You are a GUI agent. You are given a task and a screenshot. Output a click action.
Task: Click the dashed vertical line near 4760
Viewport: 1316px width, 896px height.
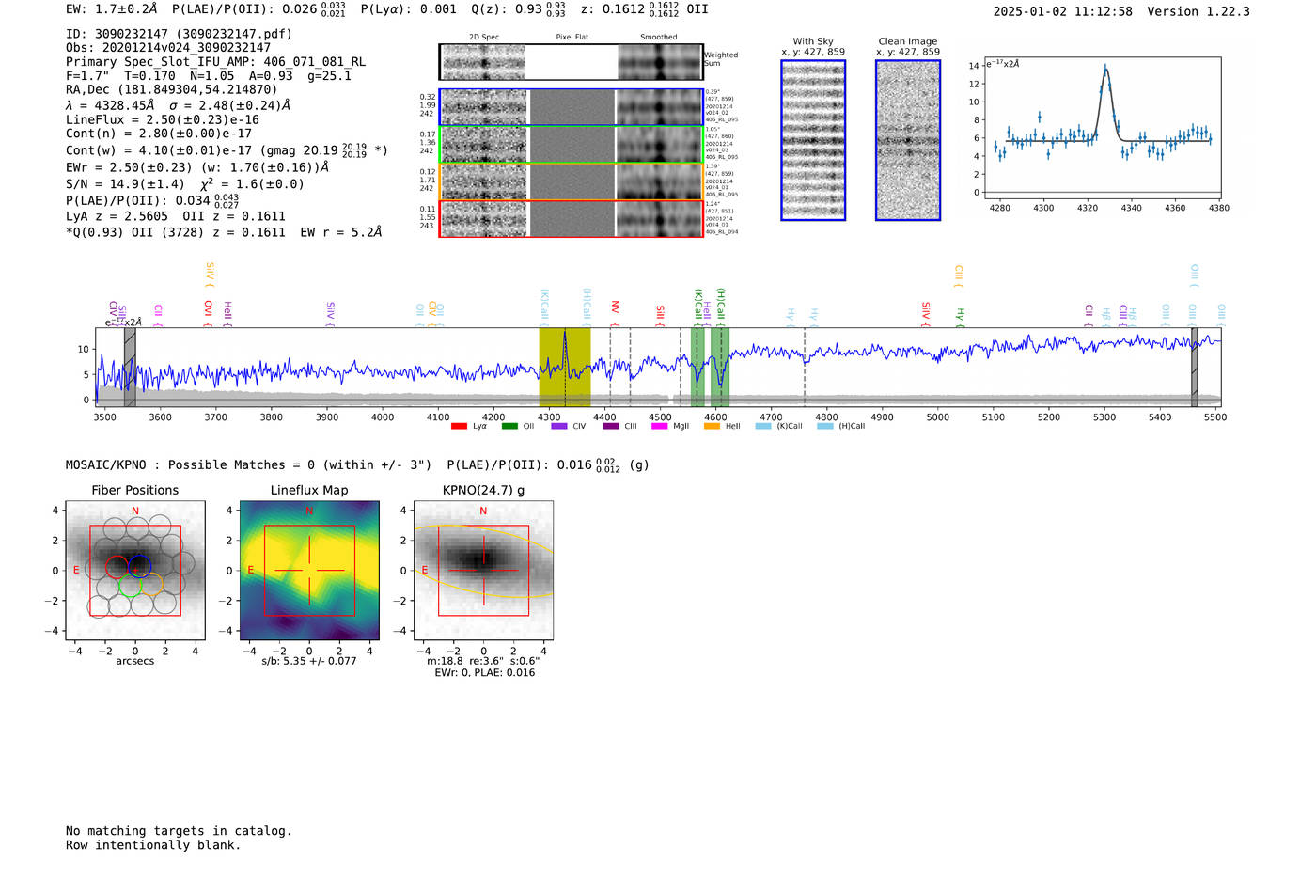(x=805, y=367)
